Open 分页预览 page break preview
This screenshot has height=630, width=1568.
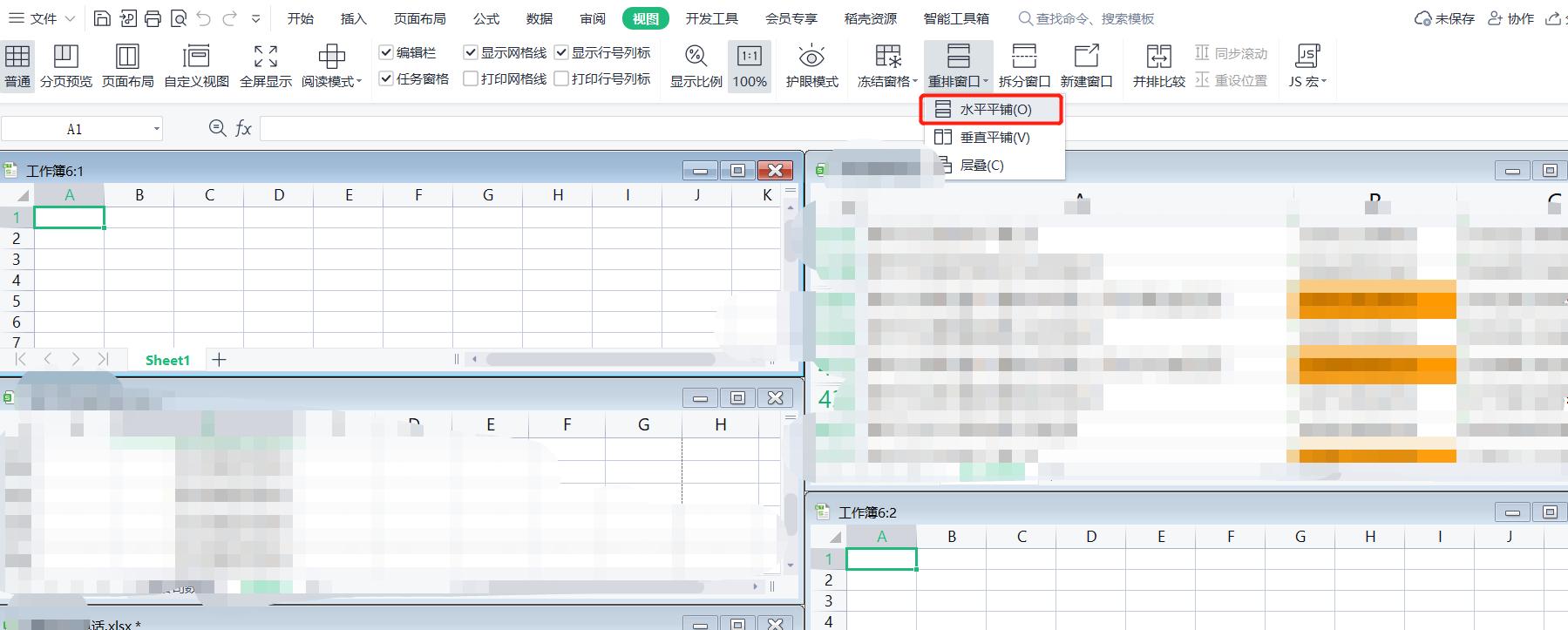[66, 66]
